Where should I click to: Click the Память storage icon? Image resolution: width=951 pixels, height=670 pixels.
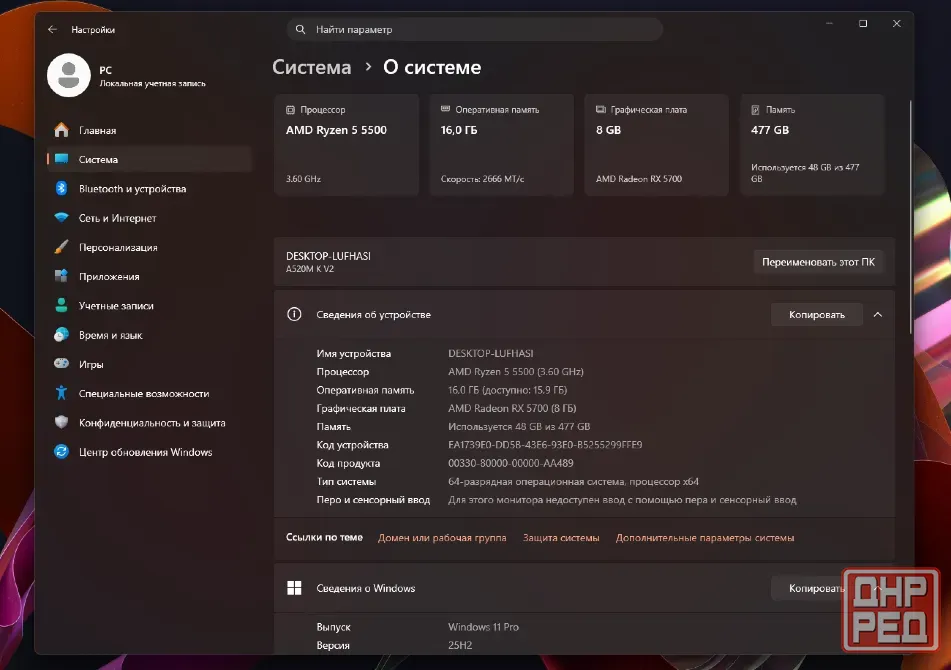756,110
